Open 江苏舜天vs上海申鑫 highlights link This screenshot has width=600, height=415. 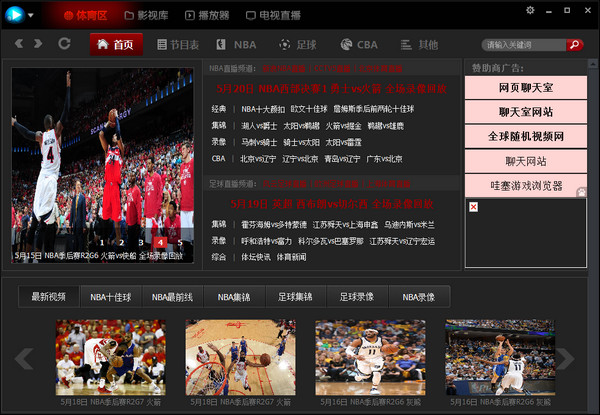(x=345, y=225)
